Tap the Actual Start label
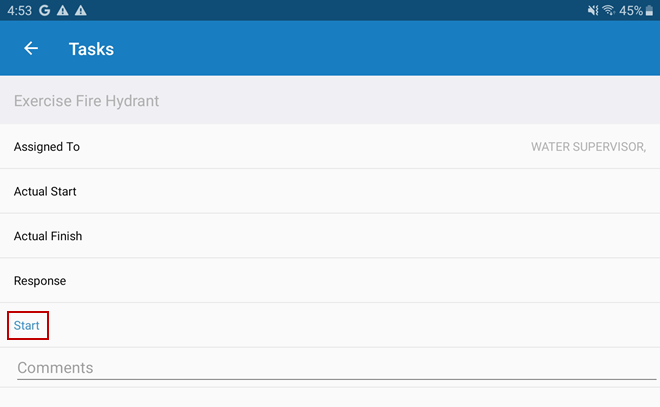Screen dimensions: 660x407 (x=45, y=191)
